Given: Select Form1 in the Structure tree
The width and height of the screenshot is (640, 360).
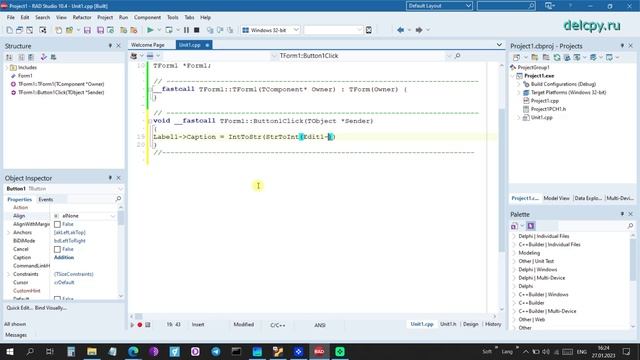Looking at the screenshot, I should tap(25, 76).
